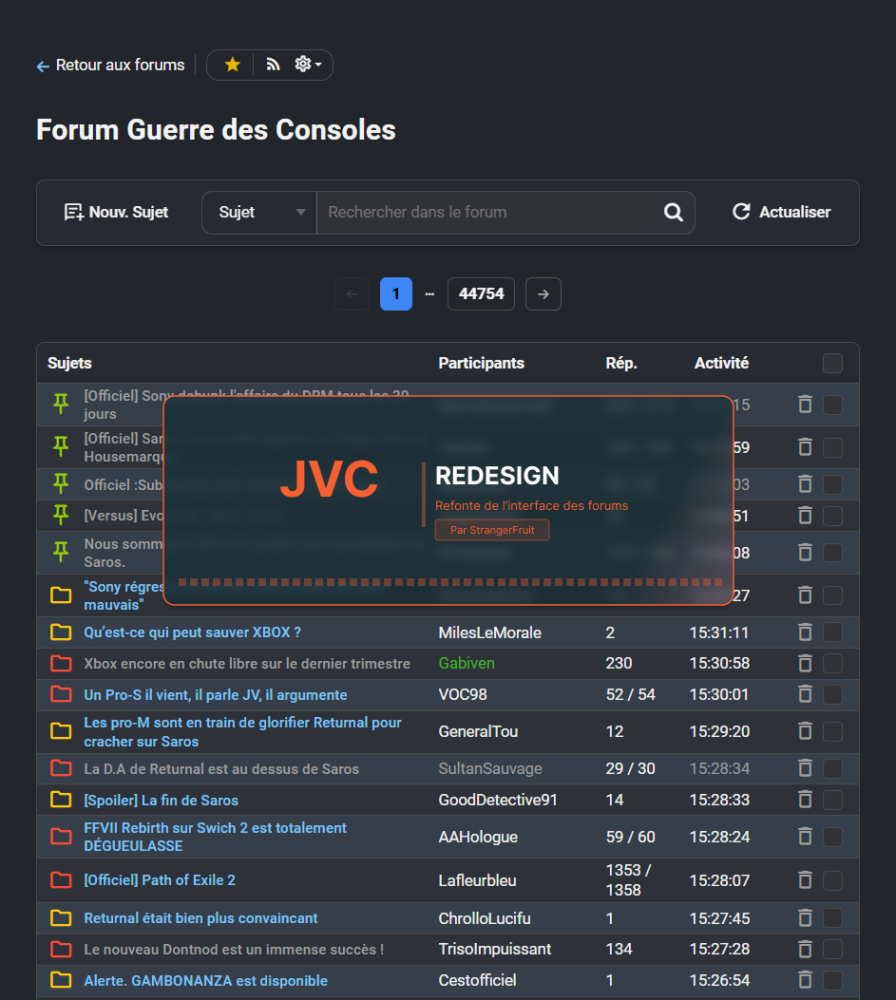Open the RSS feed icon
This screenshot has height=1000, width=896.
click(x=273, y=64)
